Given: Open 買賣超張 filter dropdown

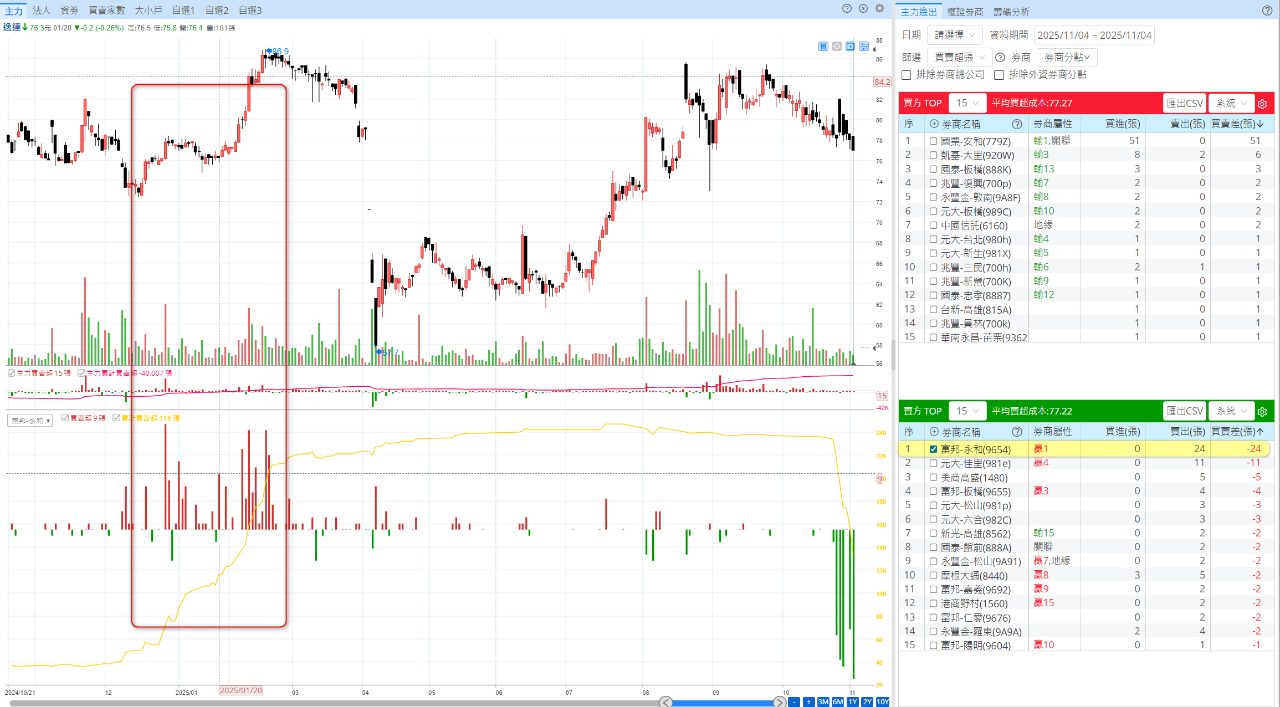Looking at the screenshot, I should click(959, 58).
